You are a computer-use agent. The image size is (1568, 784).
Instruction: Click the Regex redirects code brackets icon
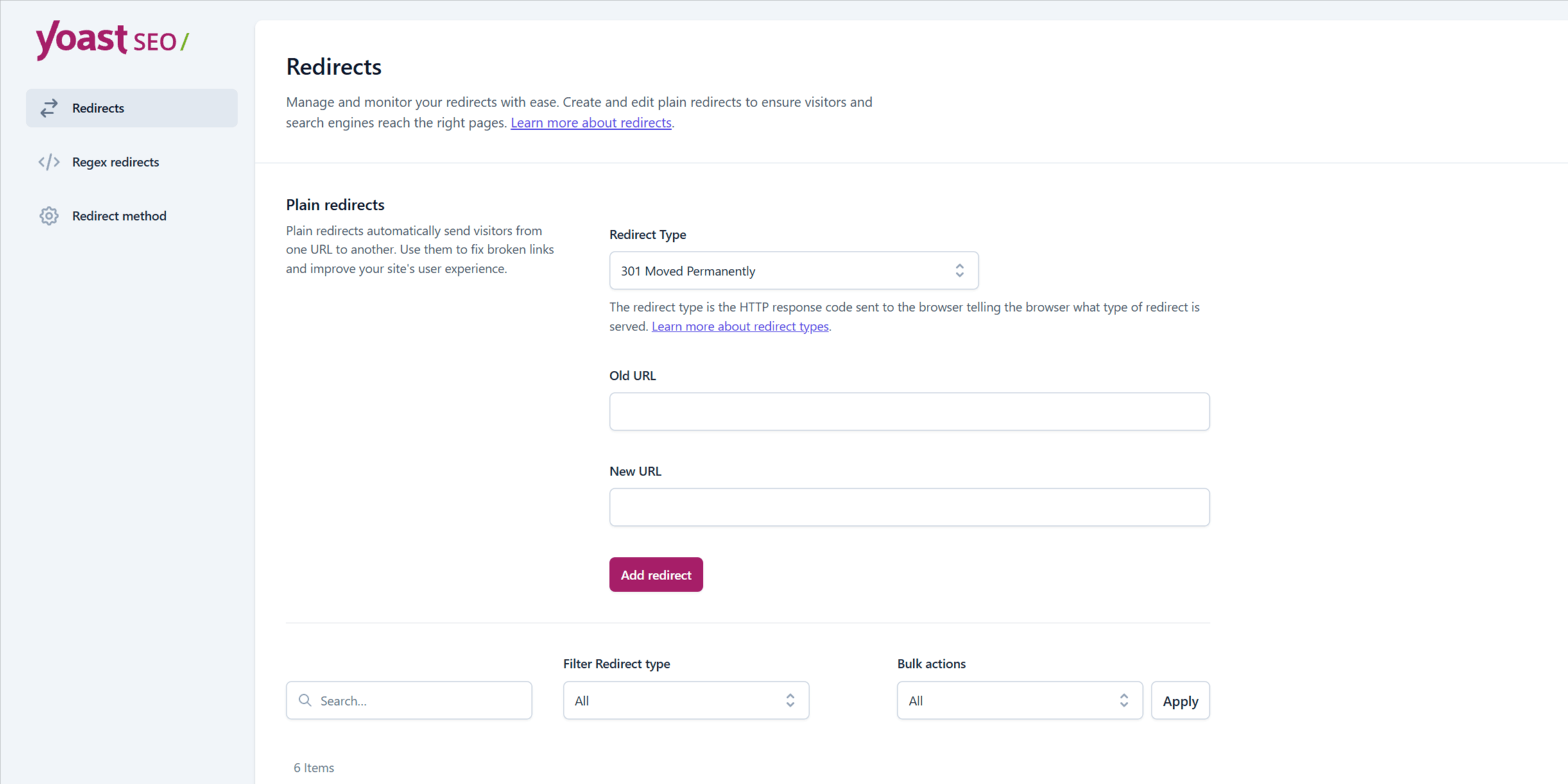(49, 162)
